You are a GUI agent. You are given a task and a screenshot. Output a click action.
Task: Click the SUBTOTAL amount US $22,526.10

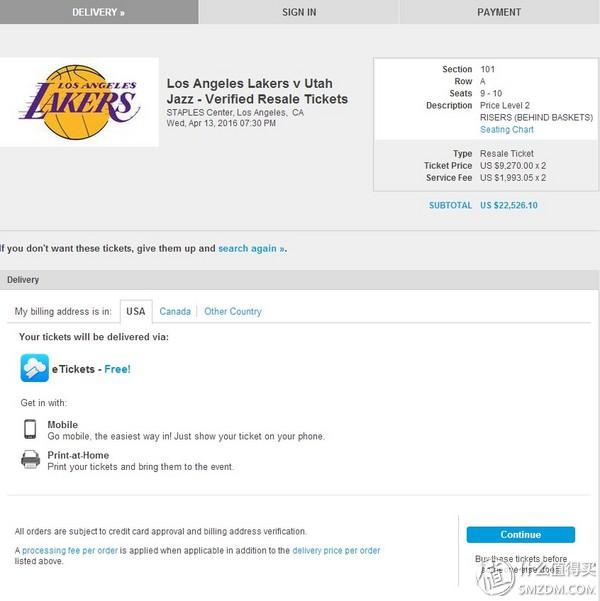(x=509, y=205)
